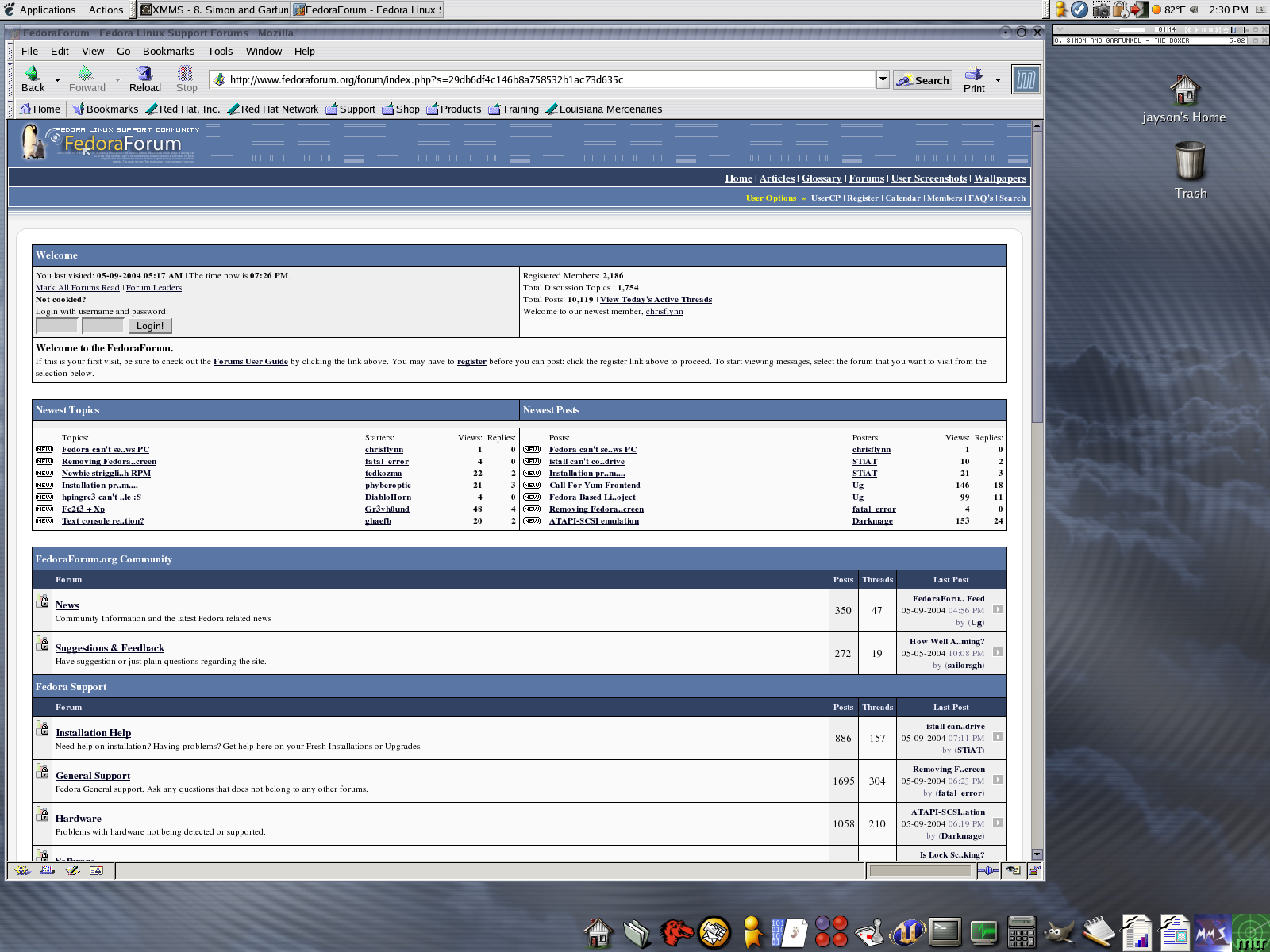The width and height of the screenshot is (1270, 952).
Task: Launch the mtr network tool icon
Action: (x=1251, y=931)
